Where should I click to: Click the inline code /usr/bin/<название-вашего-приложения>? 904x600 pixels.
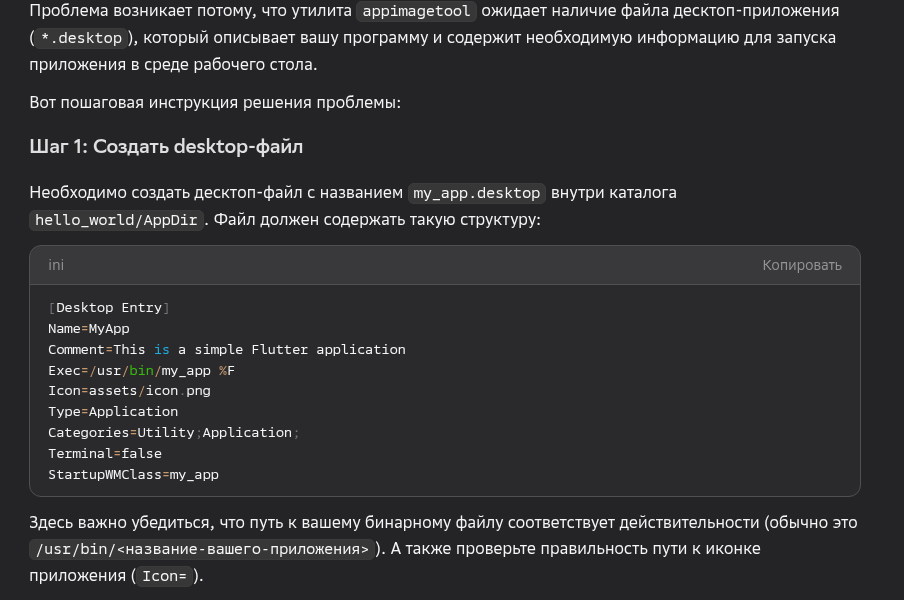coord(201,549)
